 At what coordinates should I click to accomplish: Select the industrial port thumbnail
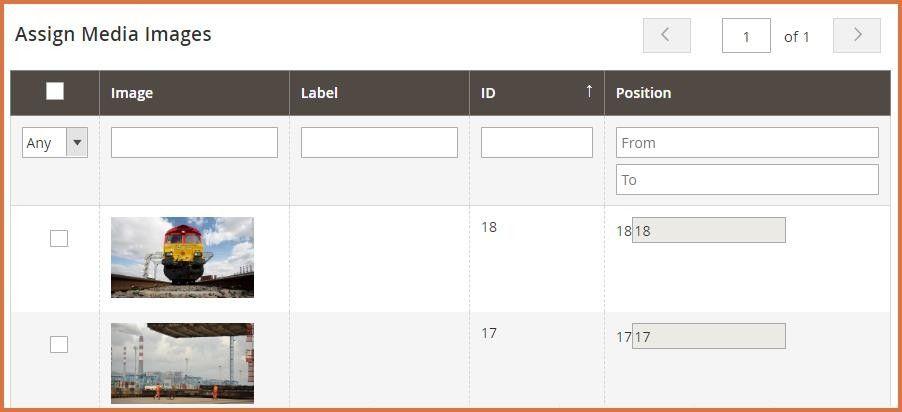tap(182, 363)
